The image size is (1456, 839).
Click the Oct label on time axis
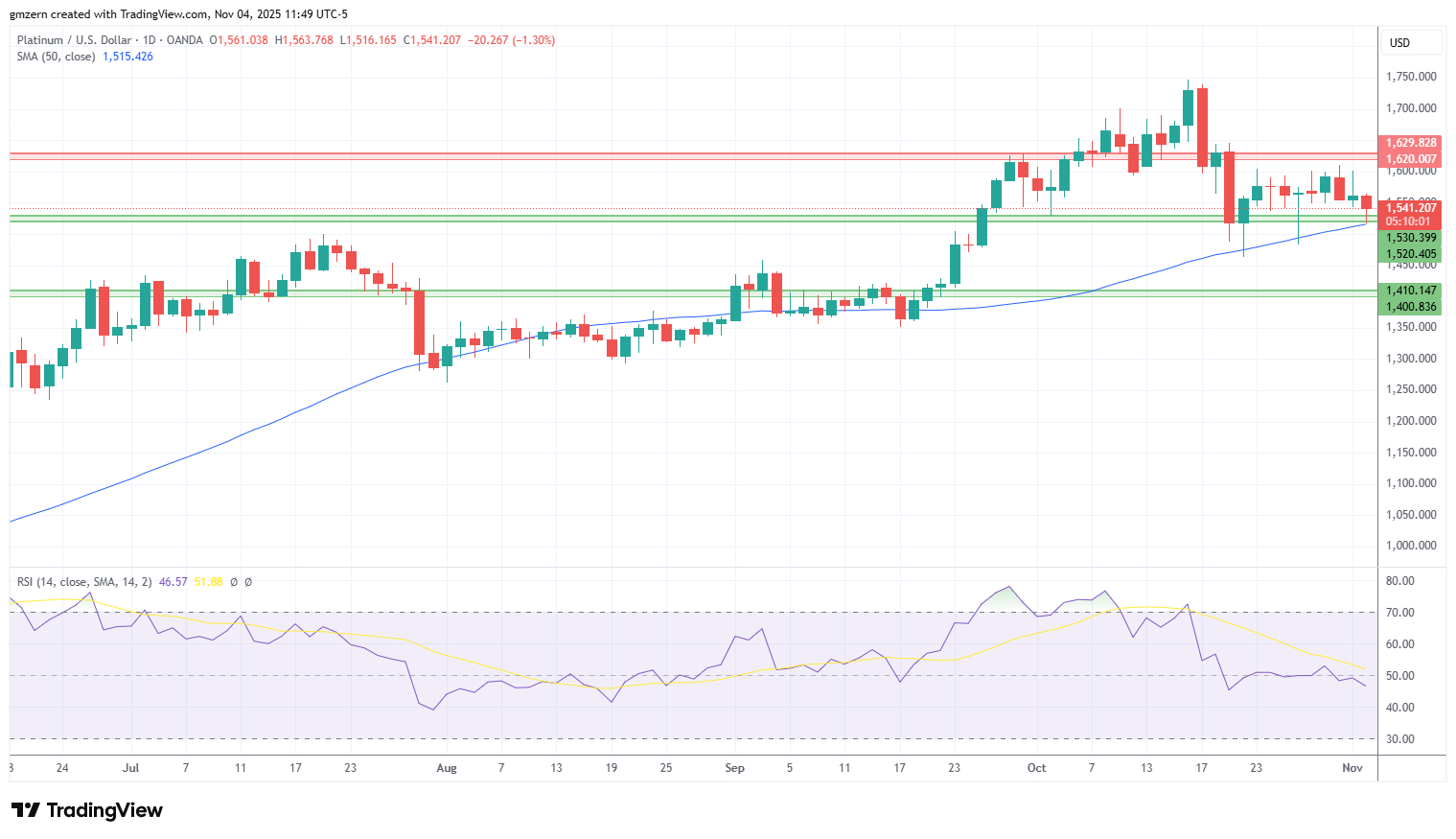[1036, 768]
